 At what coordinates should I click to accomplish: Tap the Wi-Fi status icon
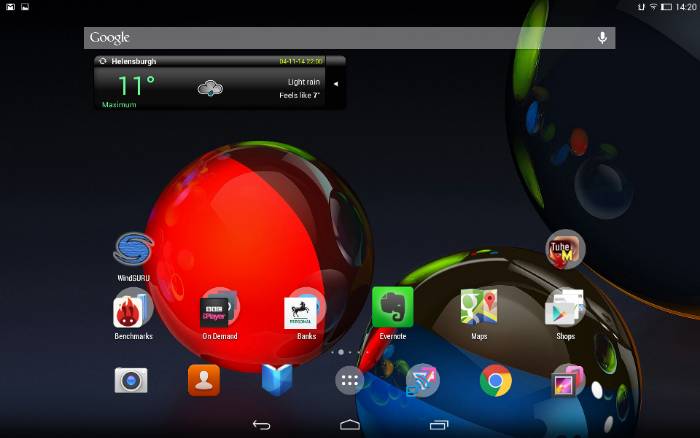point(654,7)
